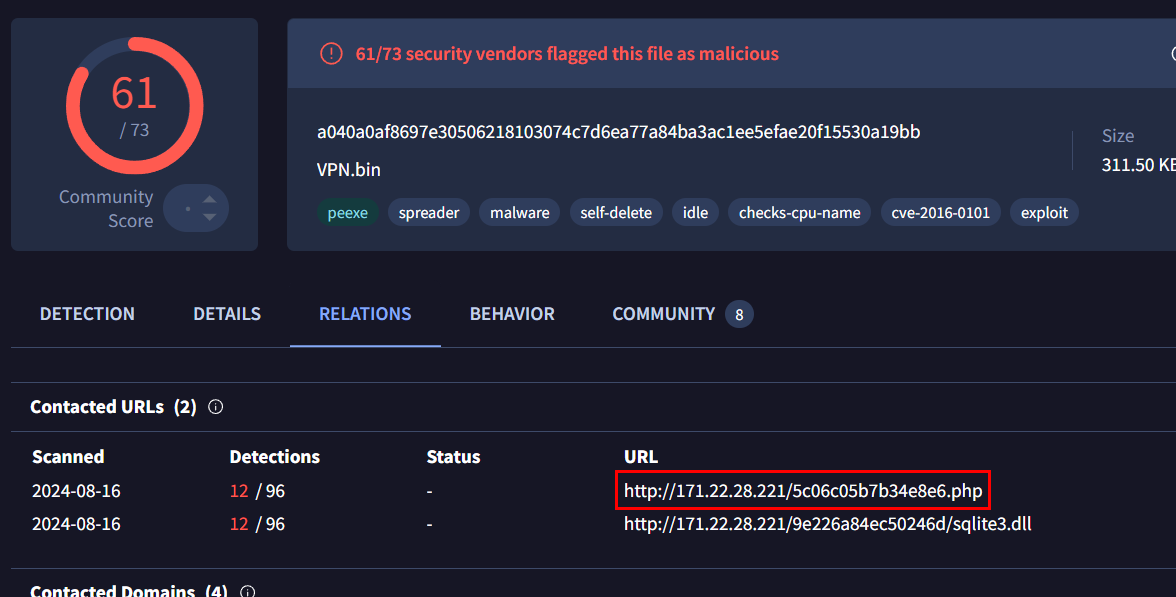Click info icon beside Contacted URLs
The height and width of the screenshot is (597, 1176).
[215, 407]
